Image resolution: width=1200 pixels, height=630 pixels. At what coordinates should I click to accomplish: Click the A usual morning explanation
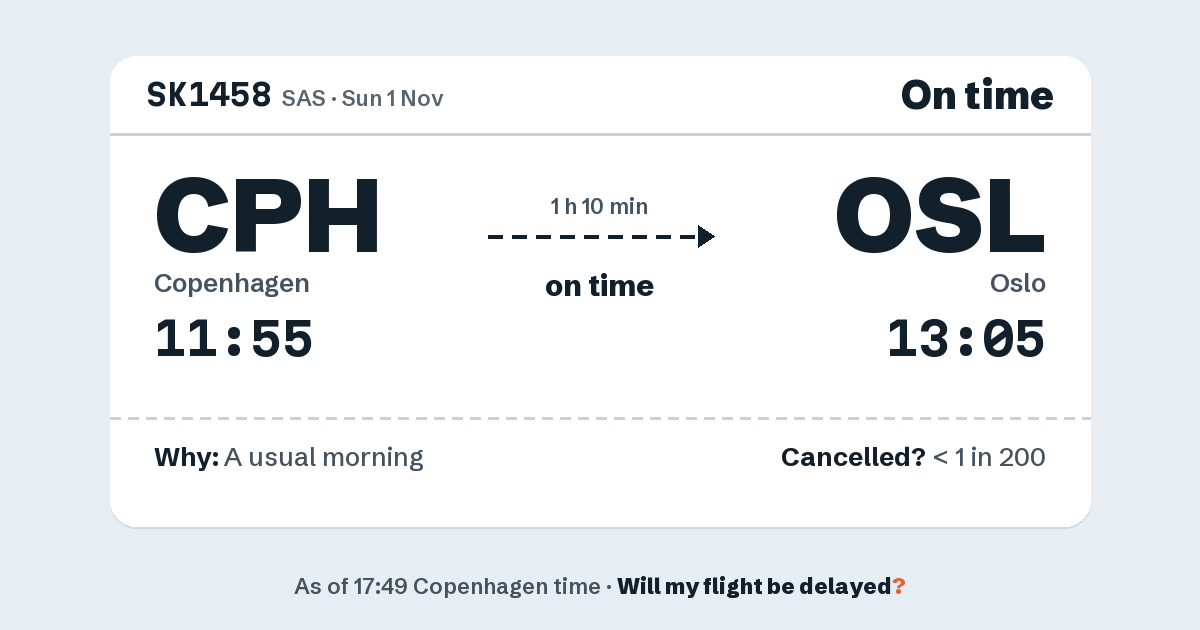click(324, 458)
